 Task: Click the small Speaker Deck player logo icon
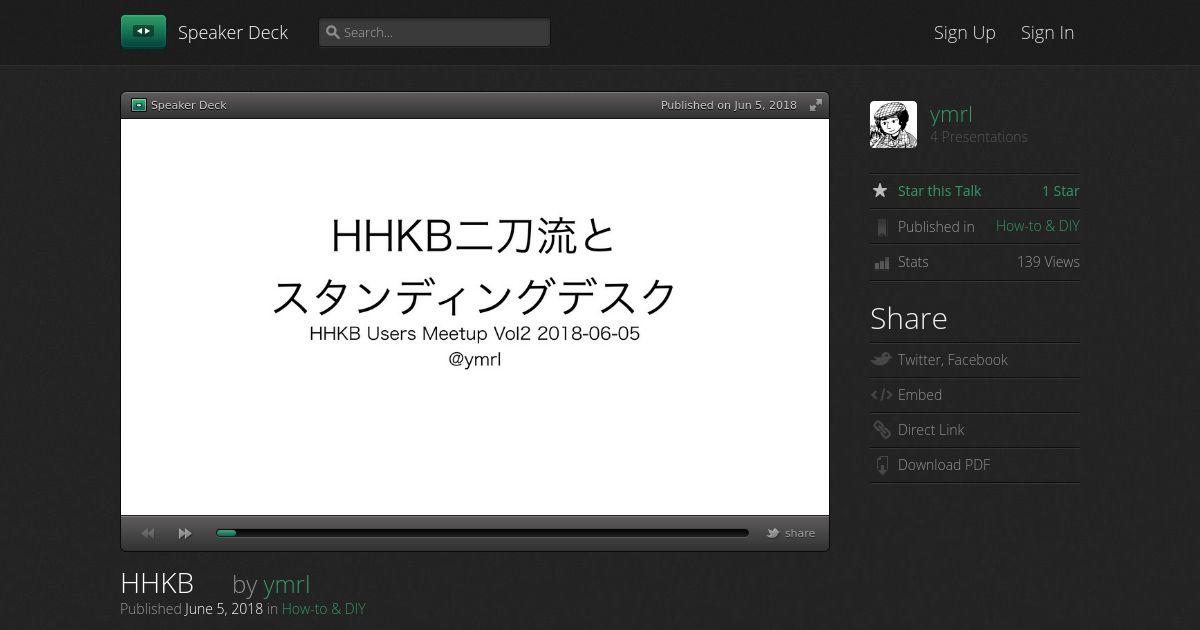pos(139,105)
